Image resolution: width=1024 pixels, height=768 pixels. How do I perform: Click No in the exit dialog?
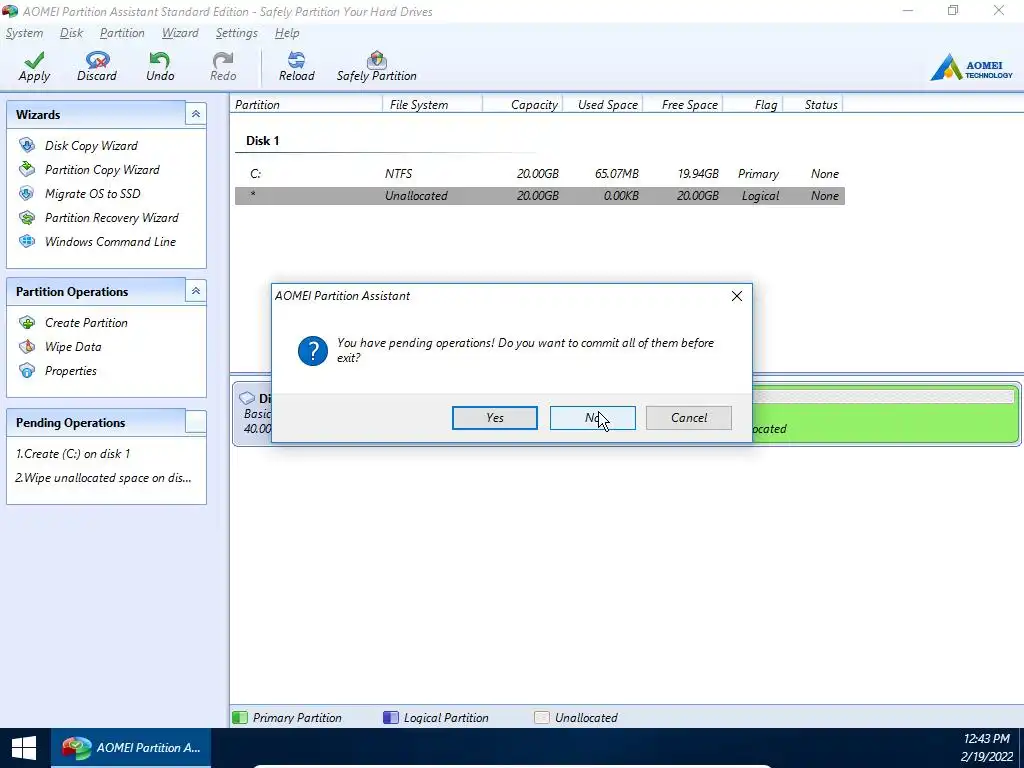click(592, 418)
